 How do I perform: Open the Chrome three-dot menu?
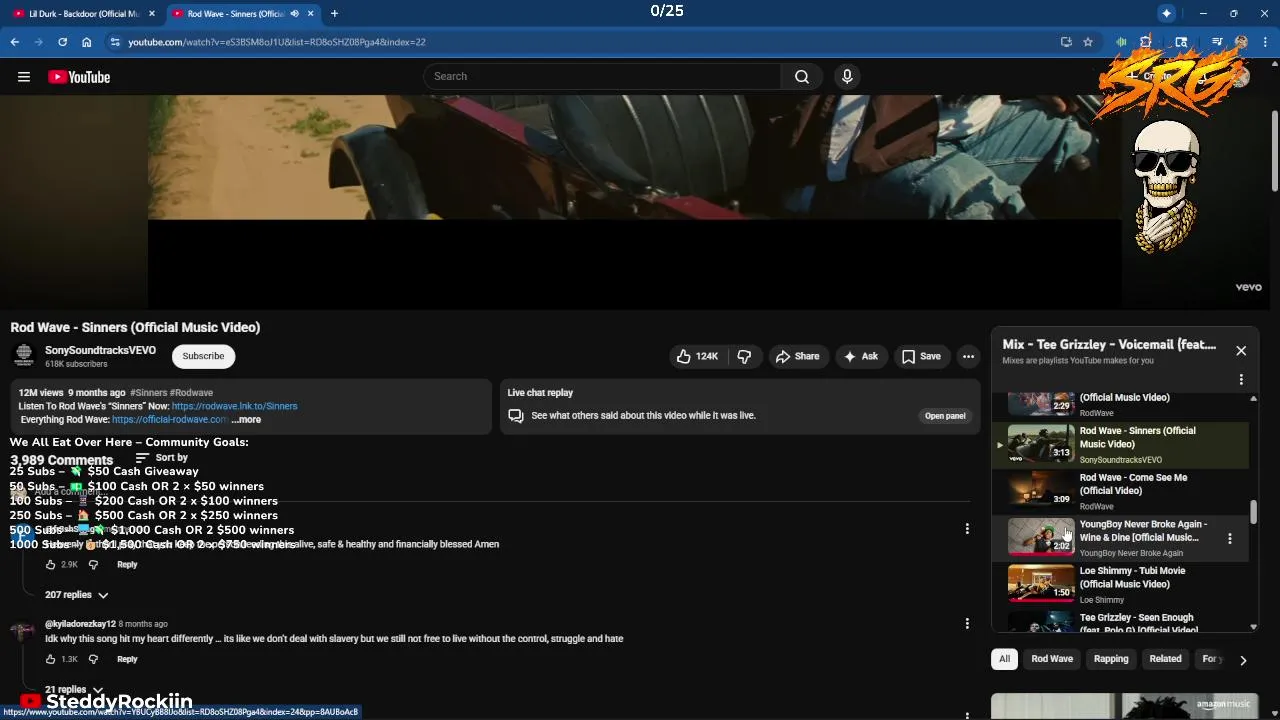coord(1266,42)
